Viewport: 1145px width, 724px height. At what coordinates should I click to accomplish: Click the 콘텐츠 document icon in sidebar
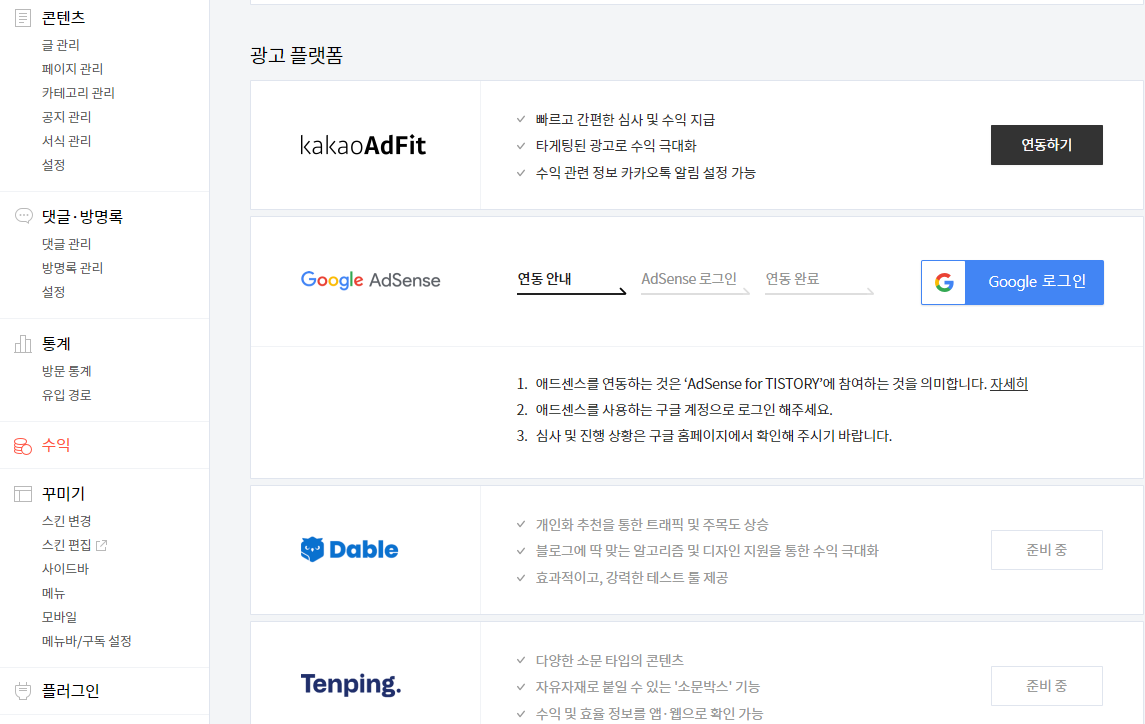click(23, 18)
